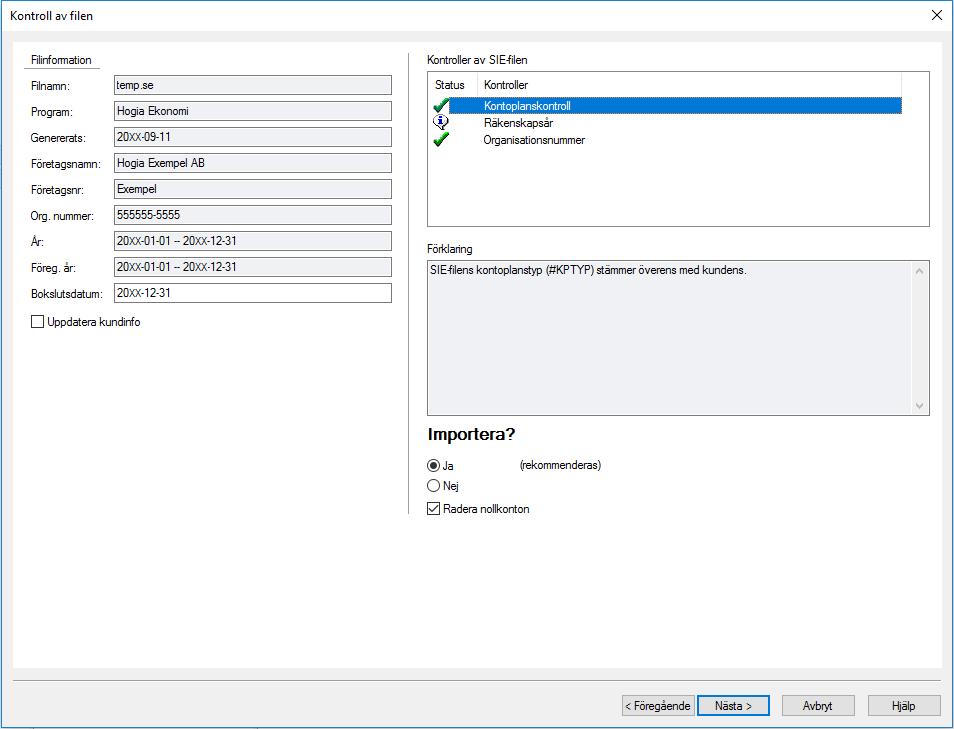Go back with the Föregående button

point(658,706)
